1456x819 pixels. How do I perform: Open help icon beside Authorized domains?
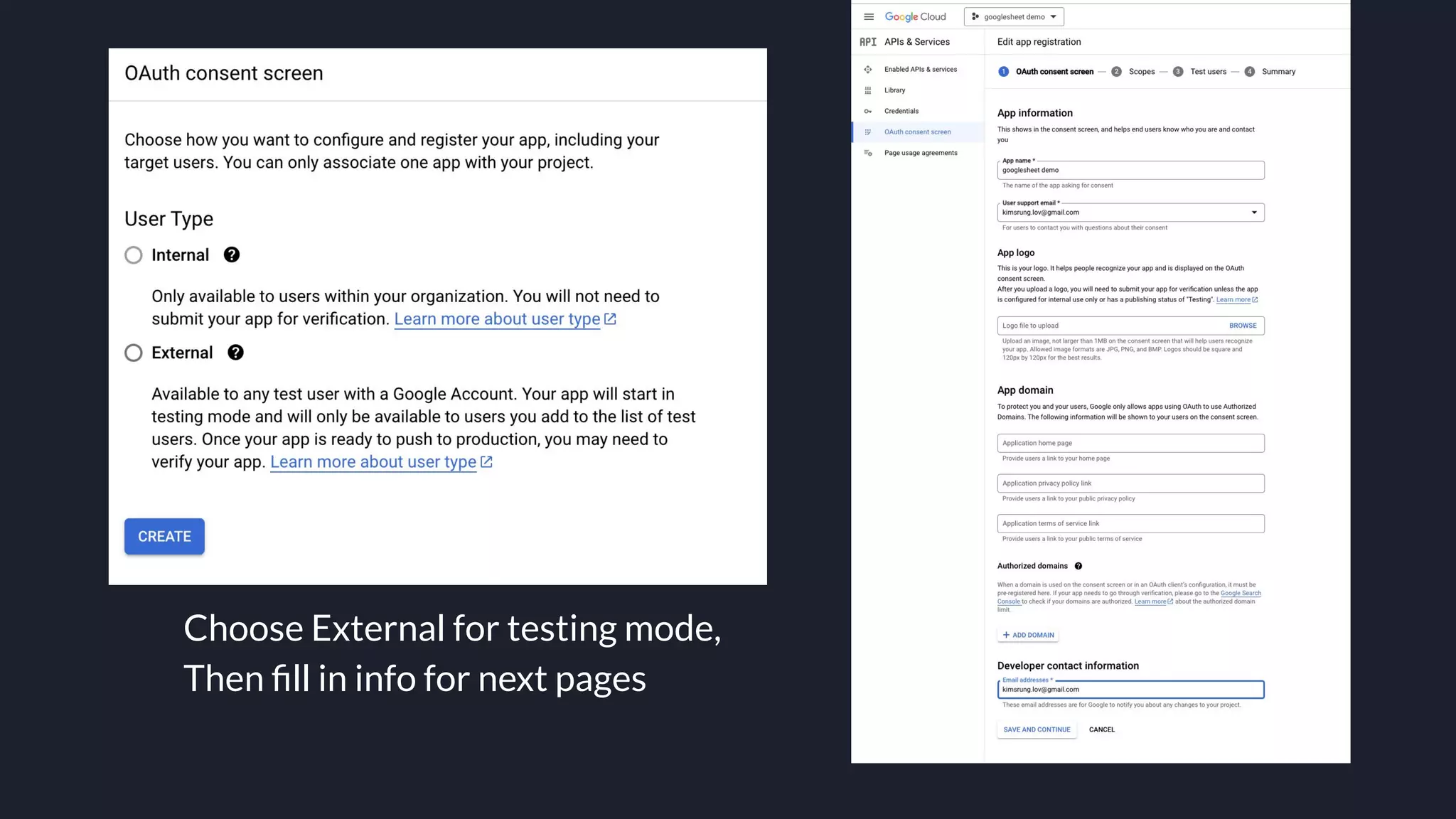[1078, 566]
